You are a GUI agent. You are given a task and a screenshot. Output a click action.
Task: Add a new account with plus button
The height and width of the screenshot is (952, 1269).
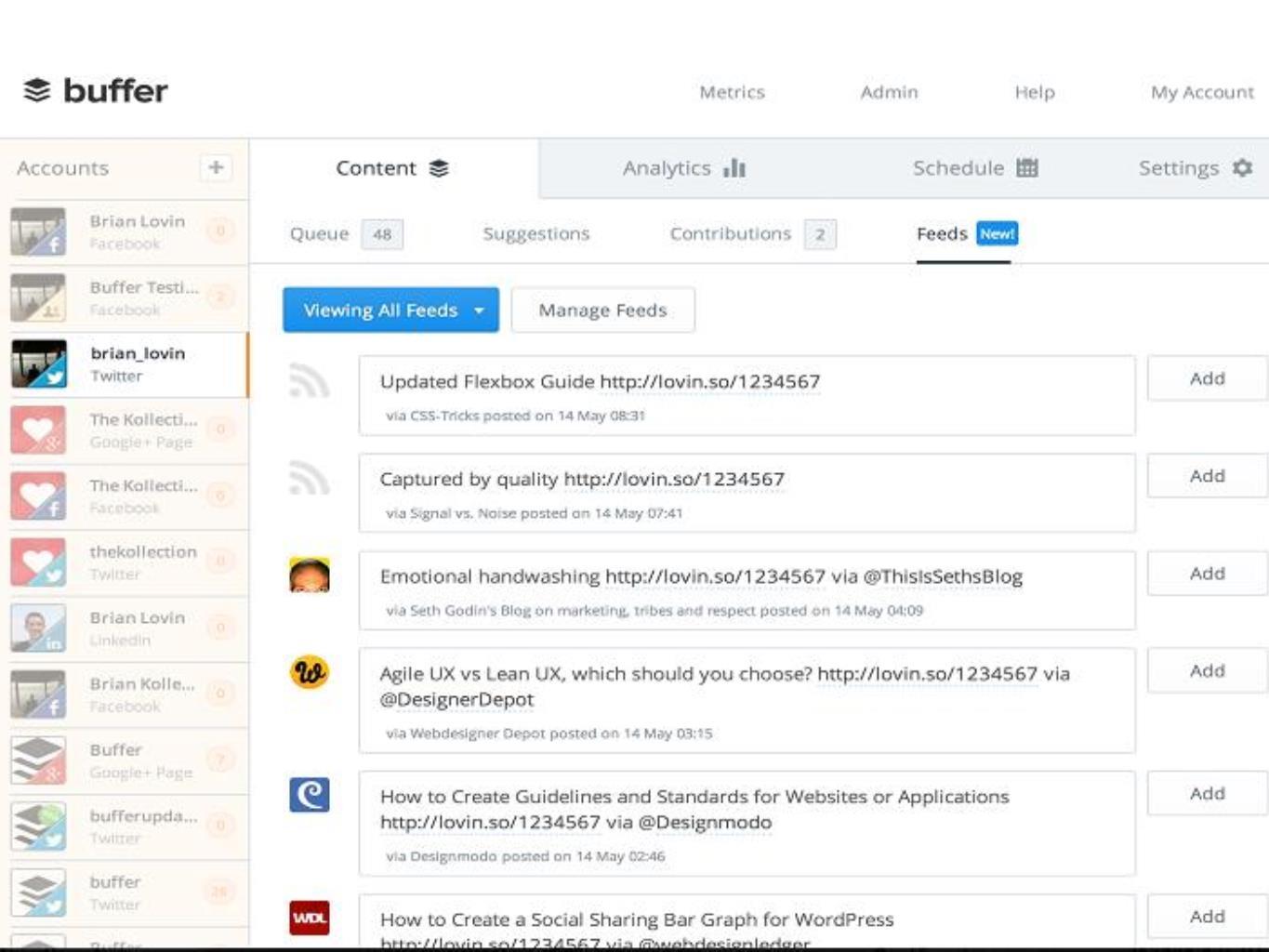(216, 167)
